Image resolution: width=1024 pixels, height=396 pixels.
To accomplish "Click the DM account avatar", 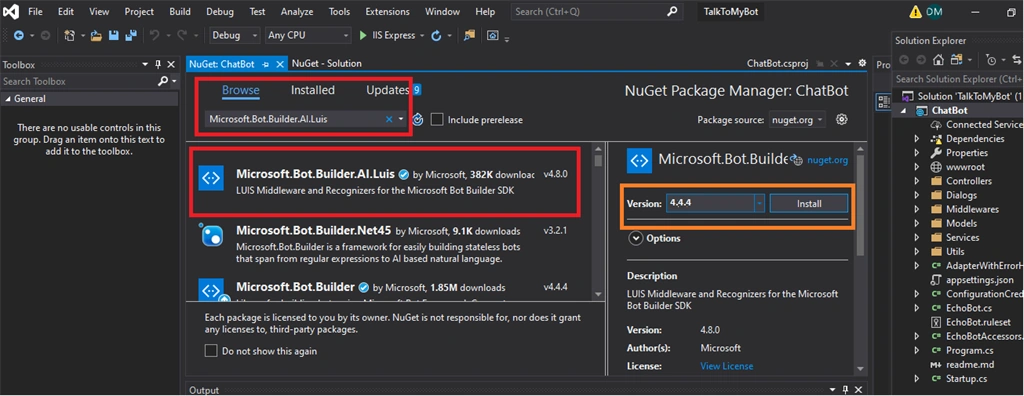I will coord(935,12).
